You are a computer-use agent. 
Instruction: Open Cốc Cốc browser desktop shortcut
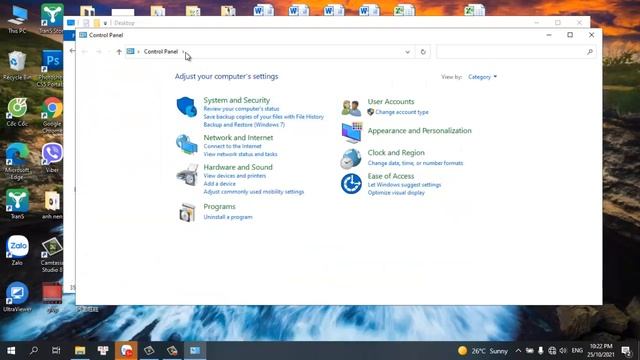click(17, 112)
